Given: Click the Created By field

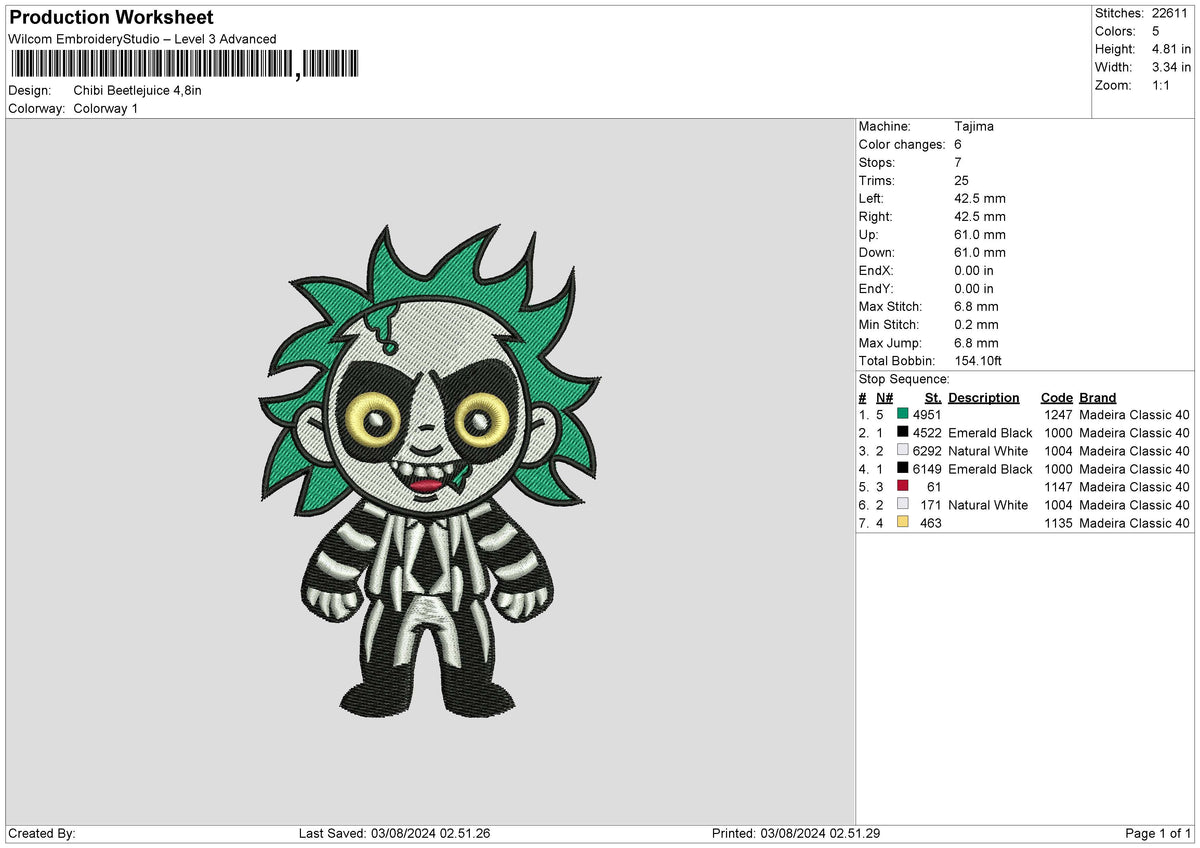Looking at the screenshot, I should tap(40, 832).
